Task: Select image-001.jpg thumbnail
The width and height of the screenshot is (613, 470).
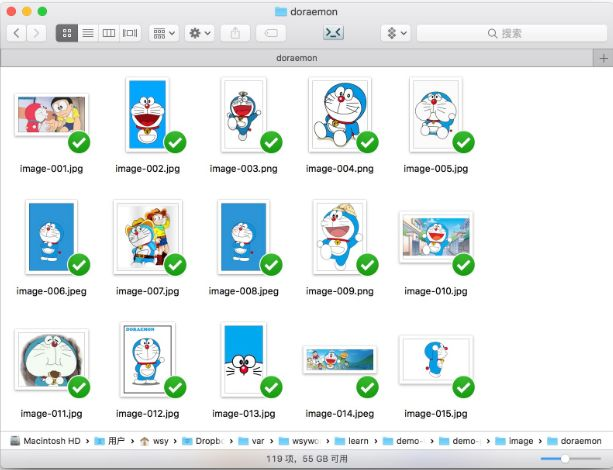Action: tap(52, 115)
